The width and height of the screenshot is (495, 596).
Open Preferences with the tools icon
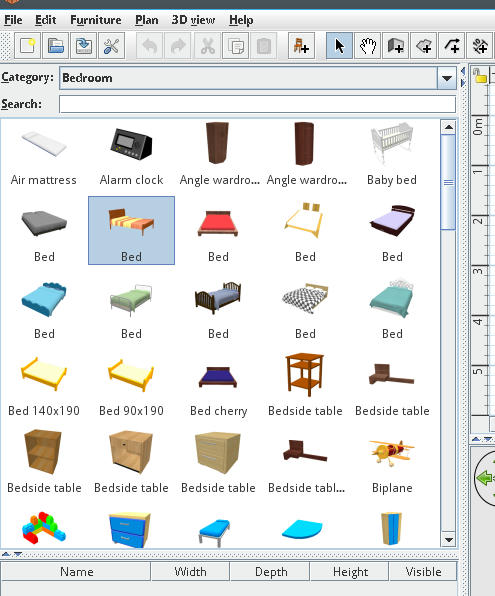point(111,46)
